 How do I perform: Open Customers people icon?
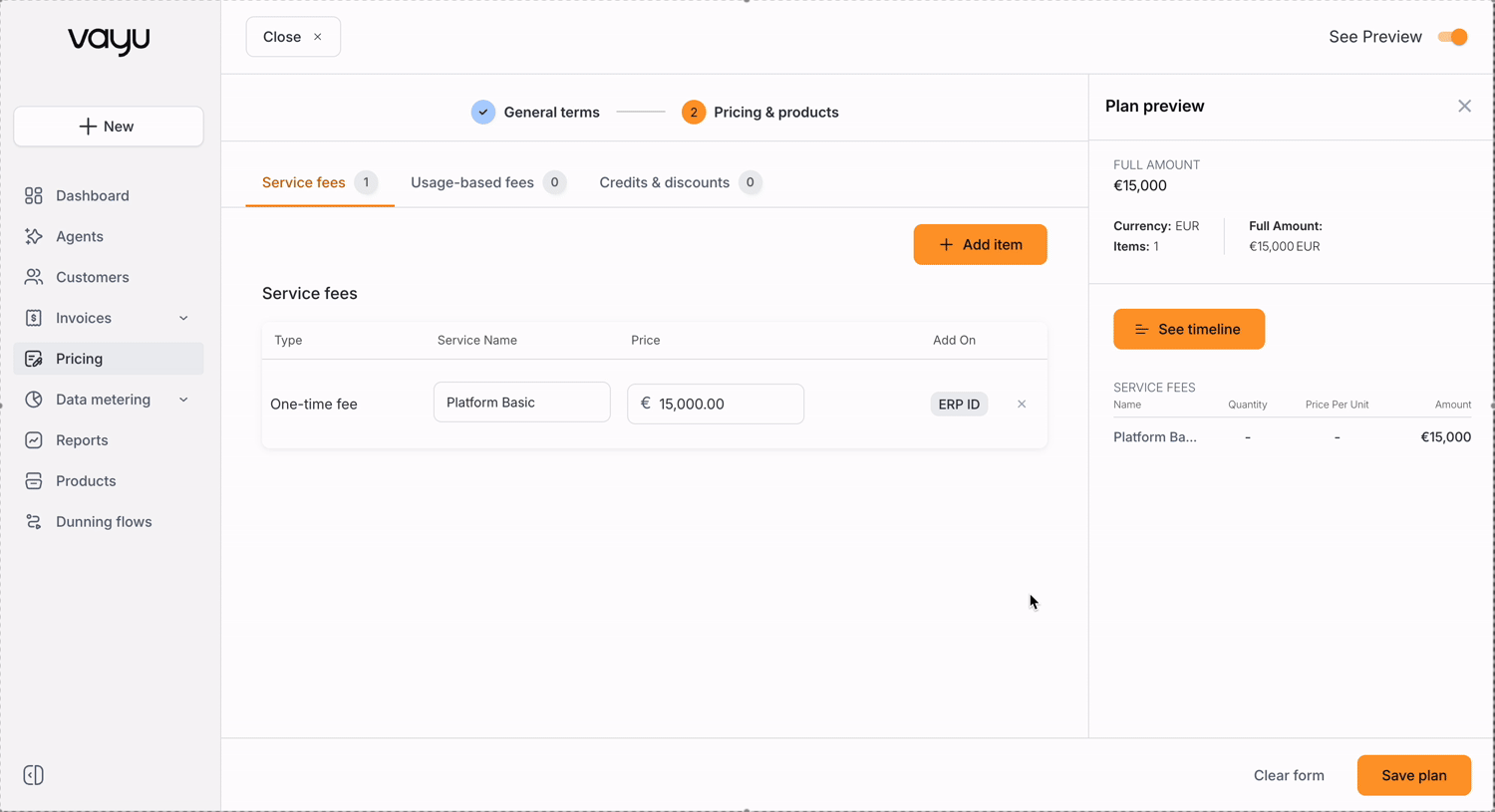[34, 277]
